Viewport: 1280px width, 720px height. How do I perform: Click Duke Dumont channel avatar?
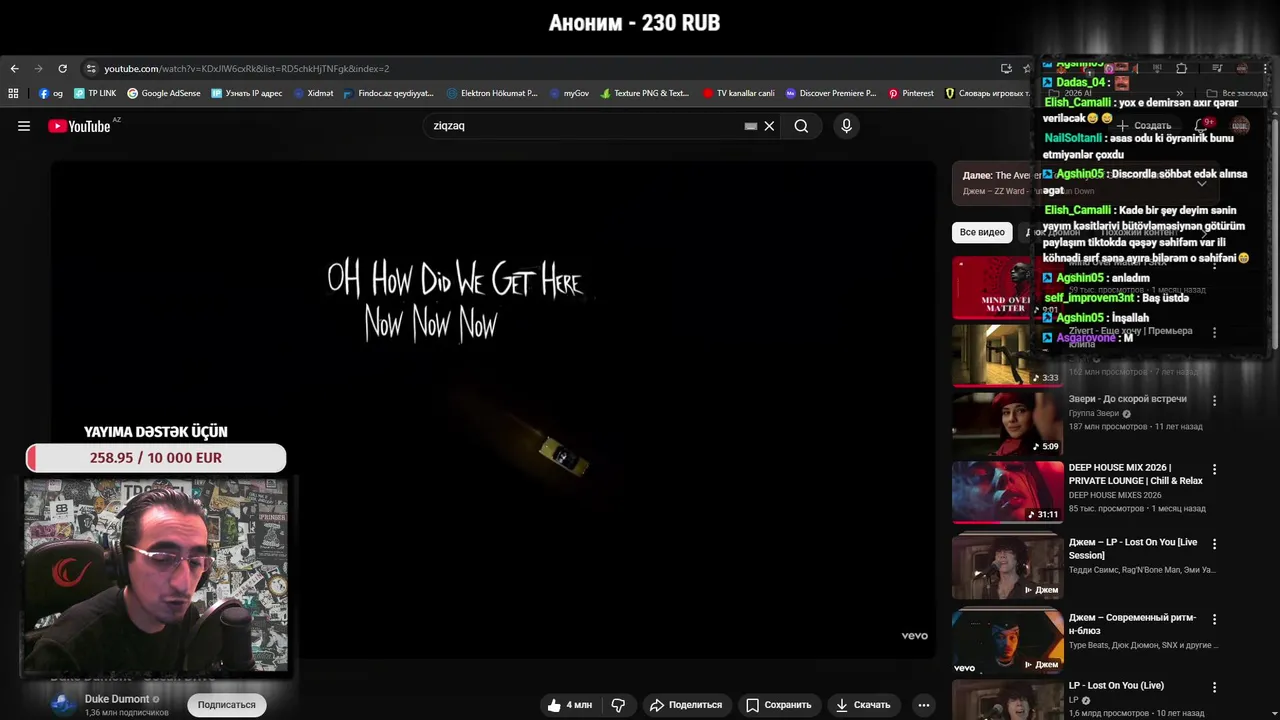tap(63, 705)
